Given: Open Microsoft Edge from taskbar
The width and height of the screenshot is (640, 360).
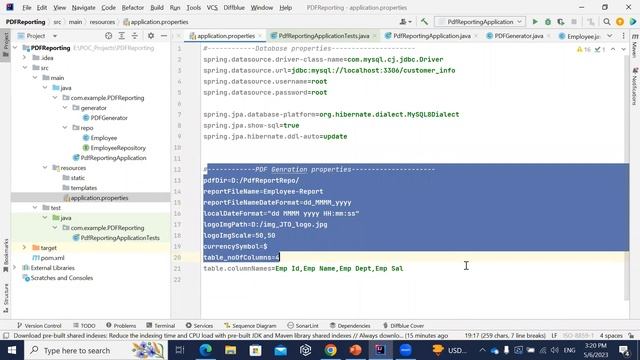Looking at the screenshot, I should click(x=205, y=350).
